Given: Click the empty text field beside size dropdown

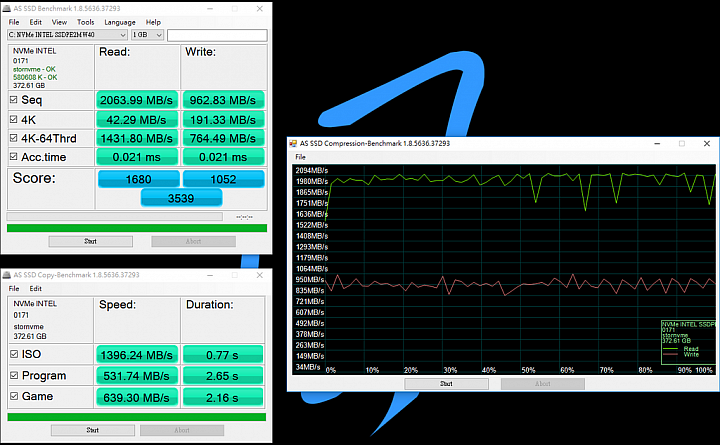Looking at the screenshot, I should (x=217, y=35).
